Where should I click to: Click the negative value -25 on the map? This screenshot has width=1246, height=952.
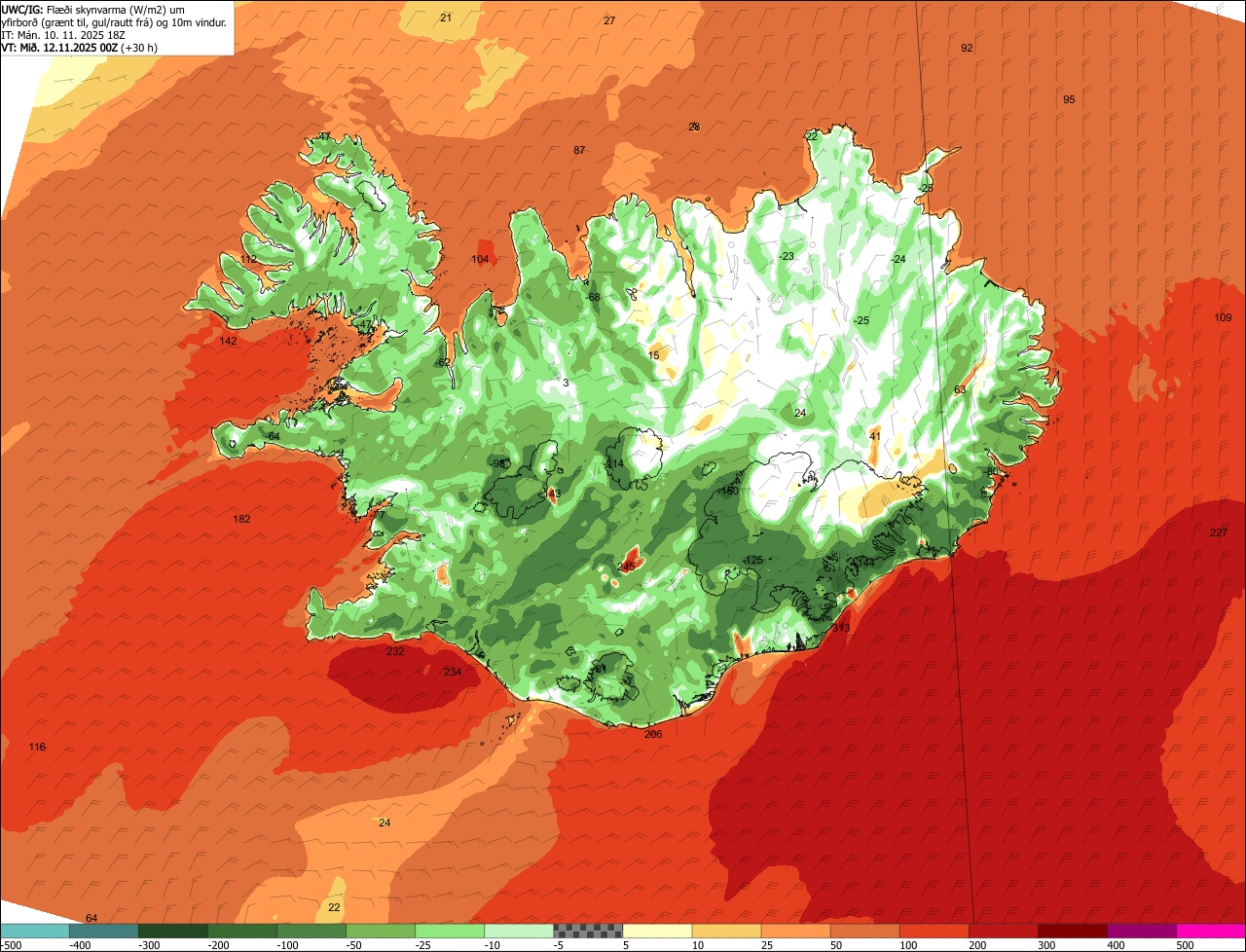point(861,320)
